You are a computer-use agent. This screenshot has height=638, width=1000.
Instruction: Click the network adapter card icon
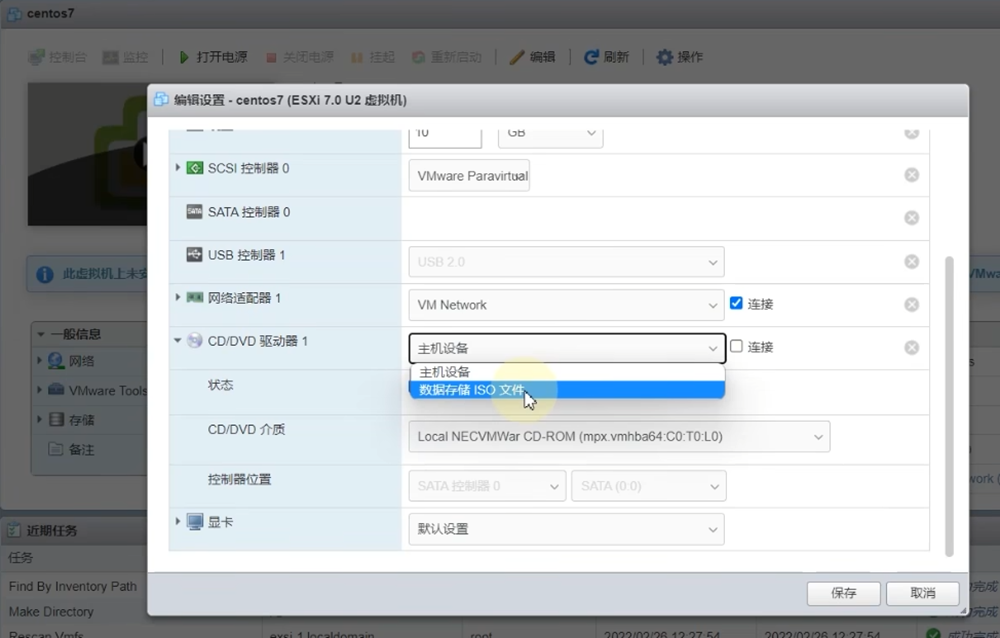(195, 297)
